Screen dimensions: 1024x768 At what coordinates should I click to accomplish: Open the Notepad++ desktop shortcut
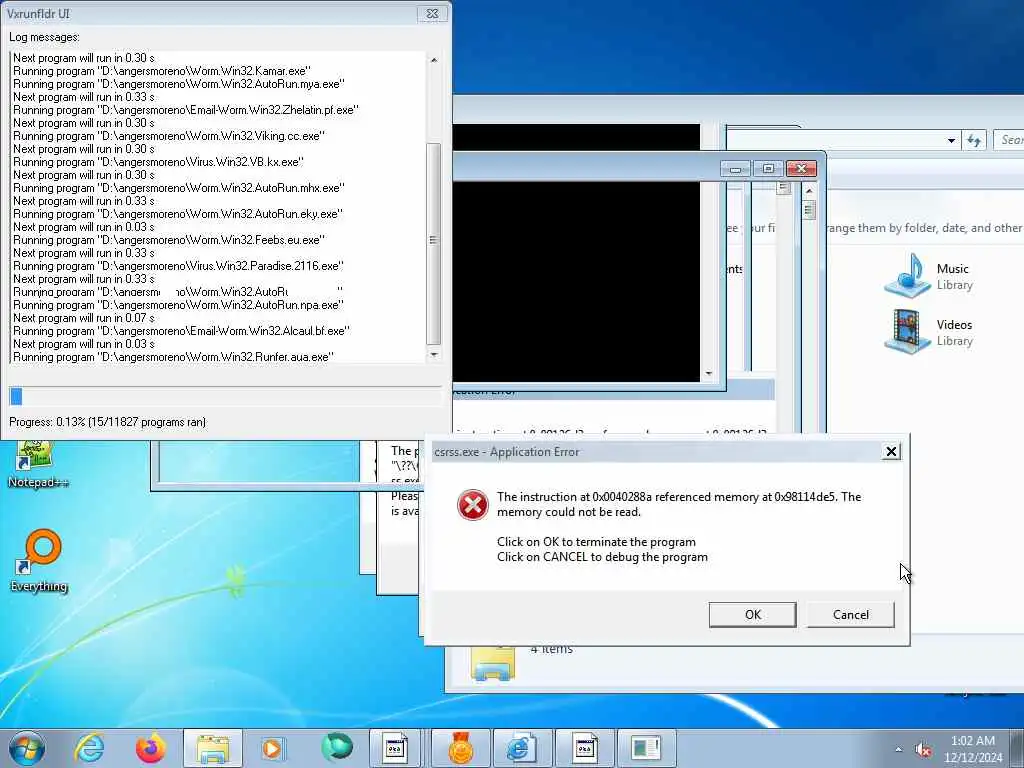[x=38, y=465]
